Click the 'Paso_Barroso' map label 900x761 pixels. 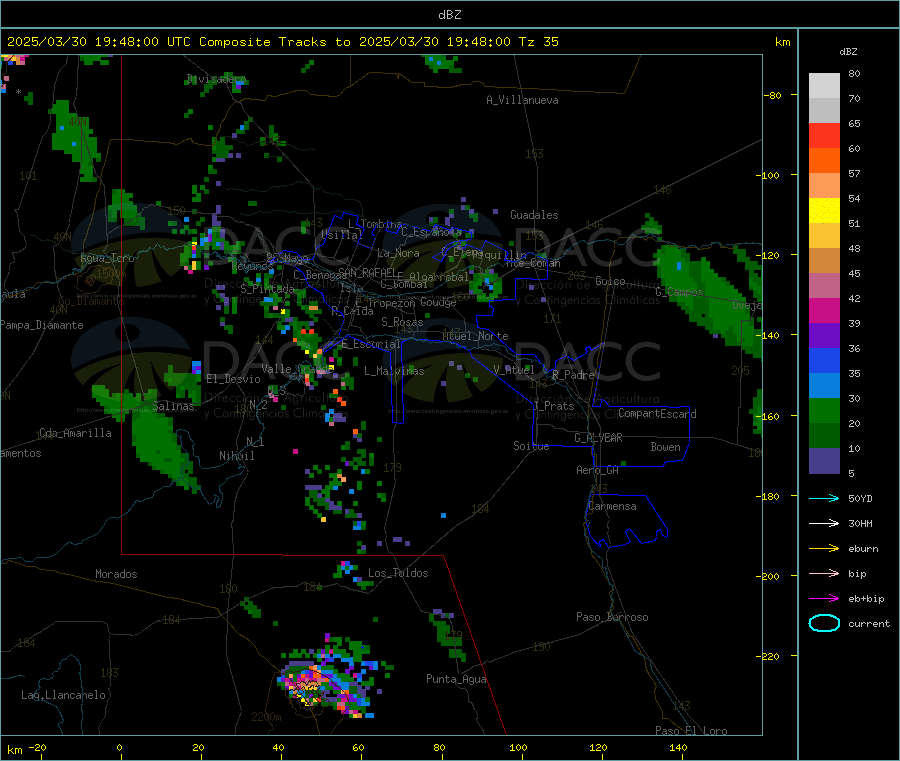612,617
